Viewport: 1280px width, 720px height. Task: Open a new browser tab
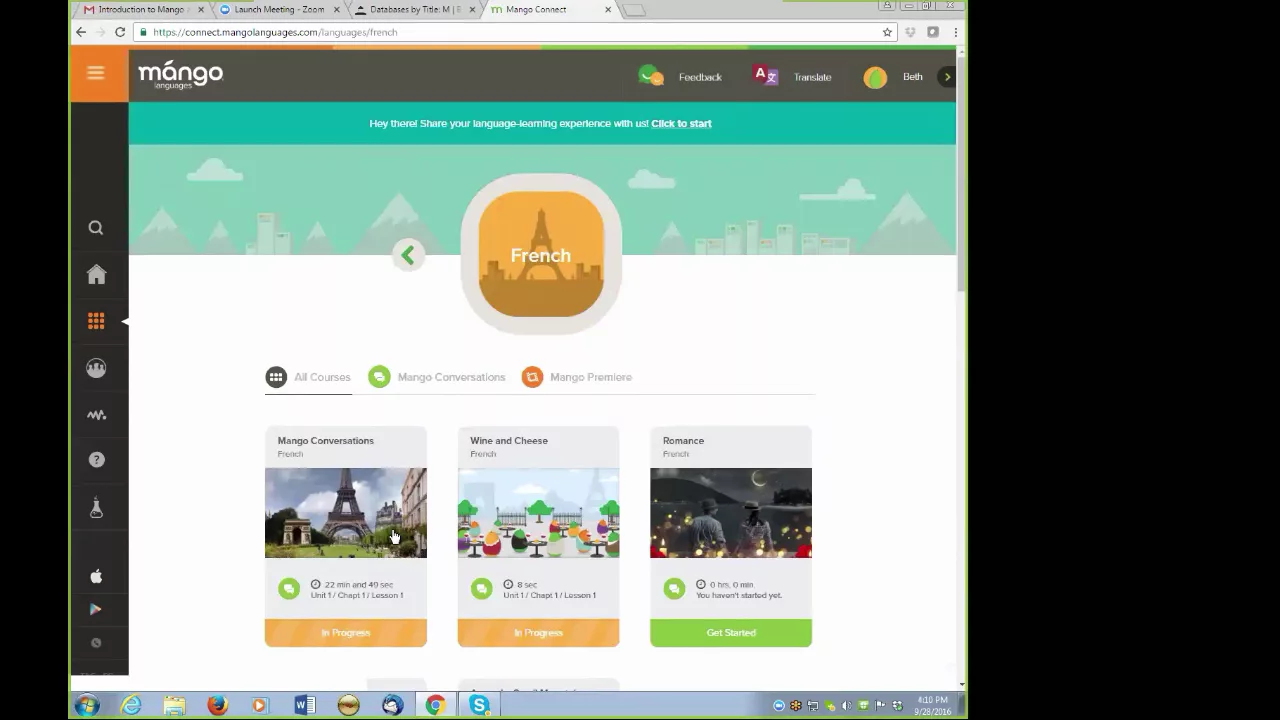point(634,10)
